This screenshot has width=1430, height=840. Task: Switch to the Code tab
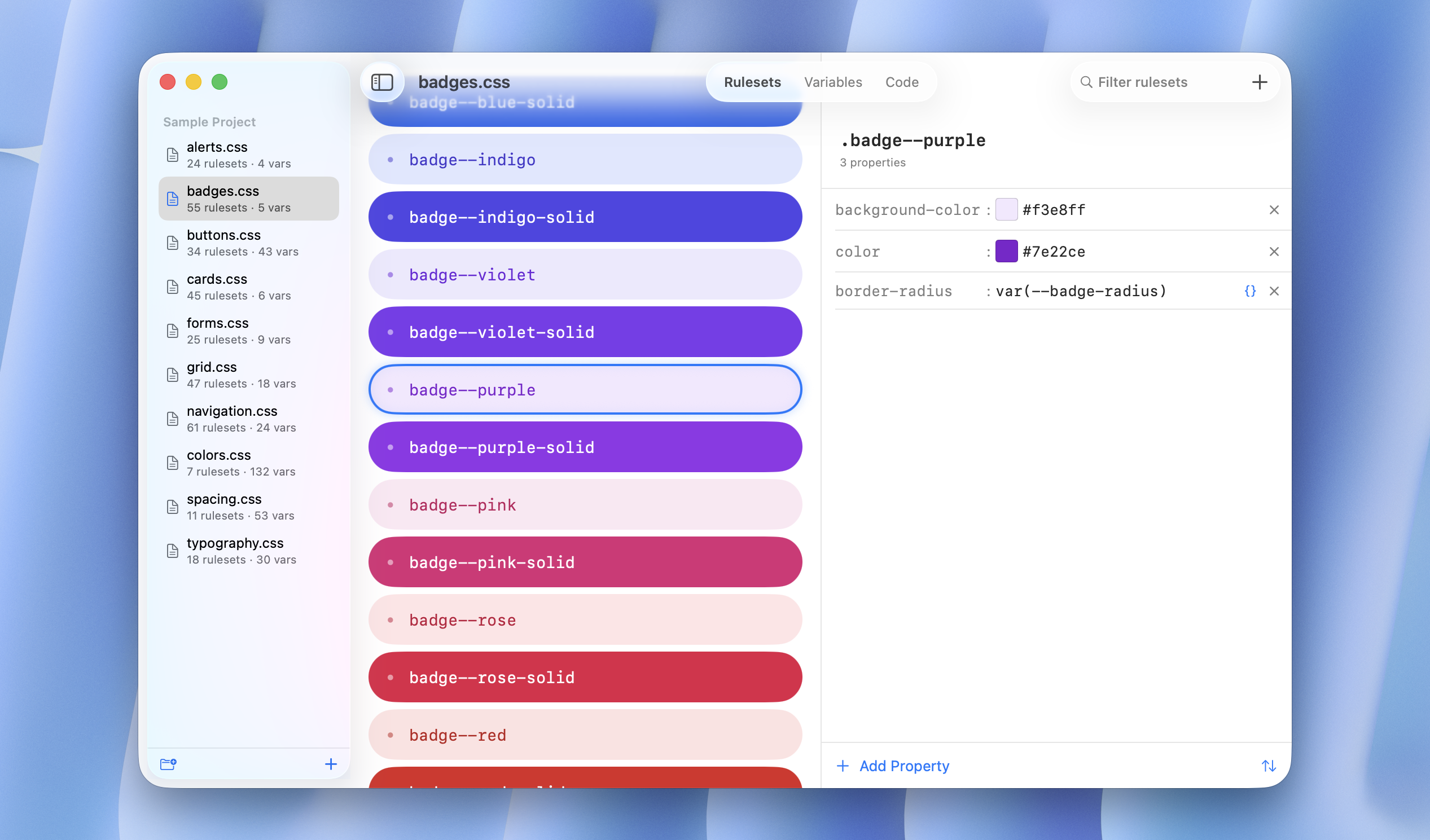902,82
